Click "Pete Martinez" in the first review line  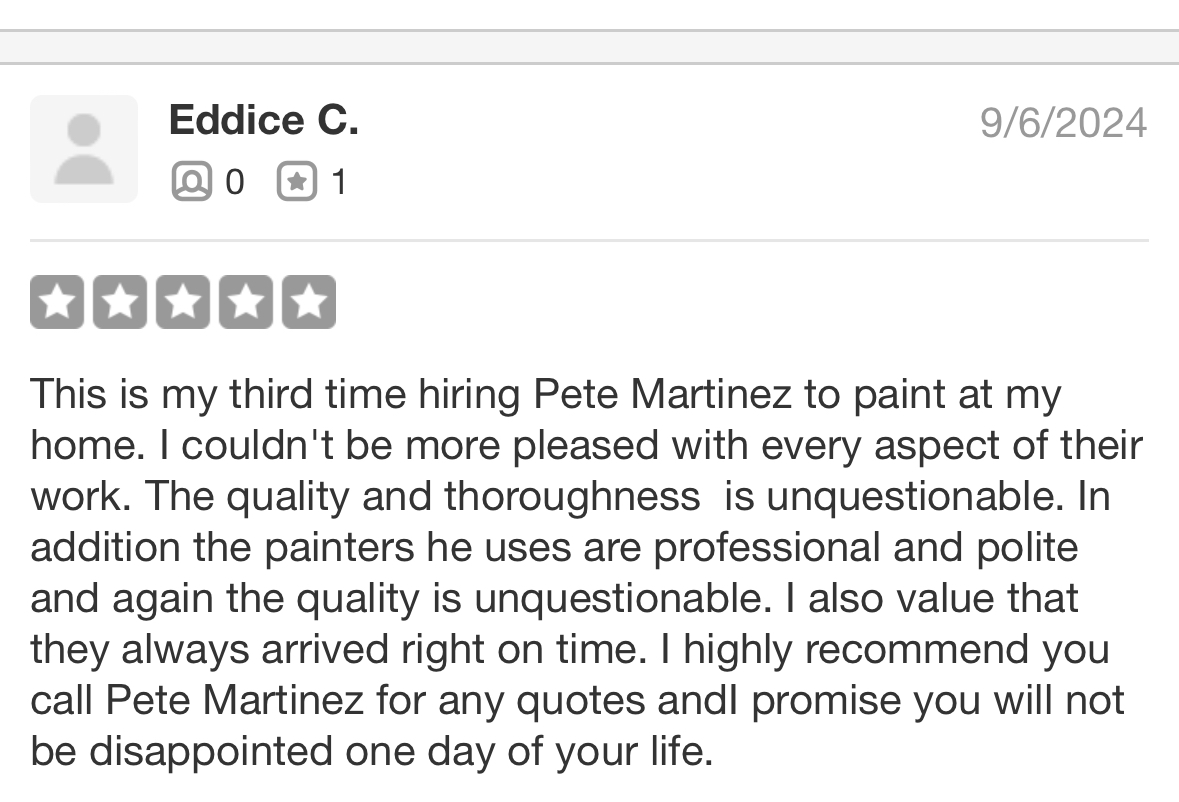(x=663, y=394)
